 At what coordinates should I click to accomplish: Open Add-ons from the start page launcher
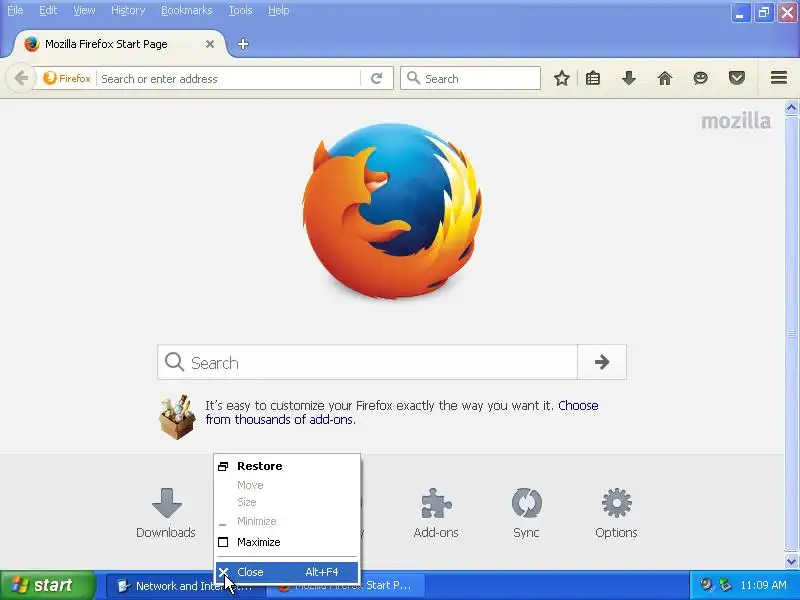pyautogui.click(x=436, y=513)
